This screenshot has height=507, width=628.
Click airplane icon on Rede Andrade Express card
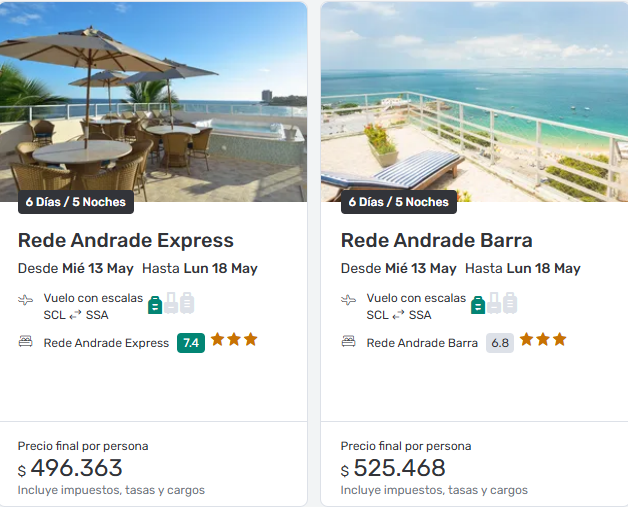pos(26,300)
